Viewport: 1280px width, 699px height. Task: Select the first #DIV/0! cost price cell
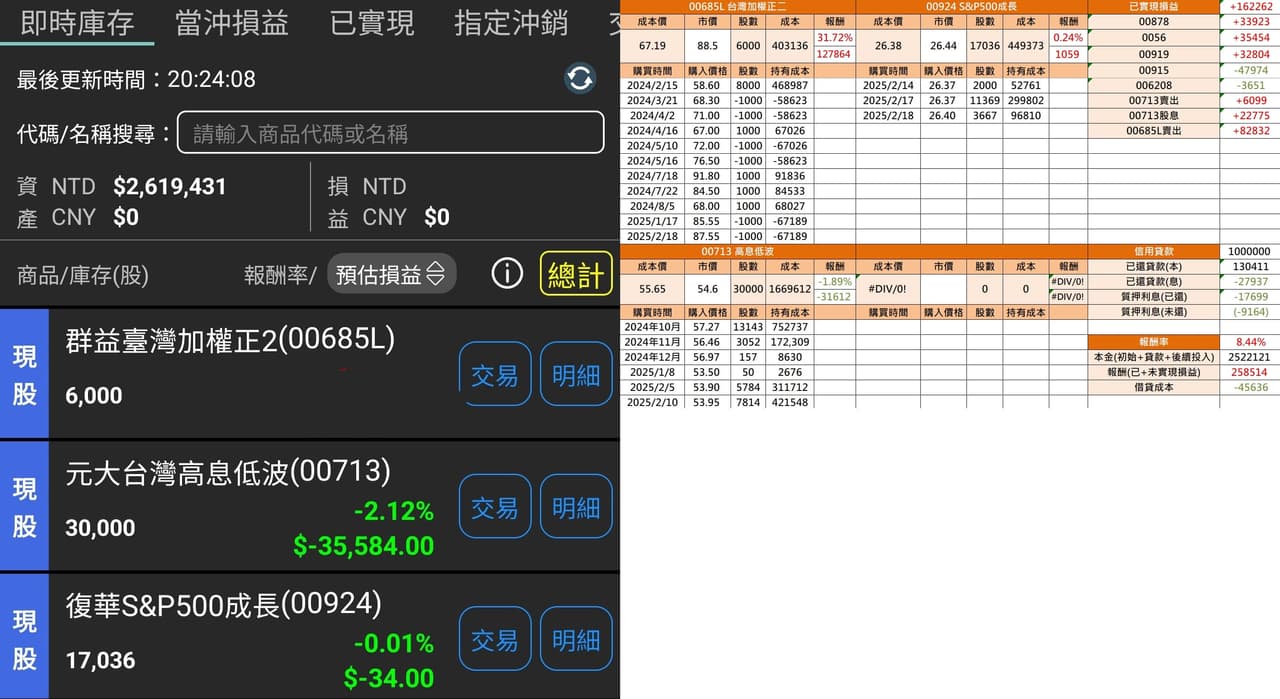pyautogui.click(x=887, y=289)
